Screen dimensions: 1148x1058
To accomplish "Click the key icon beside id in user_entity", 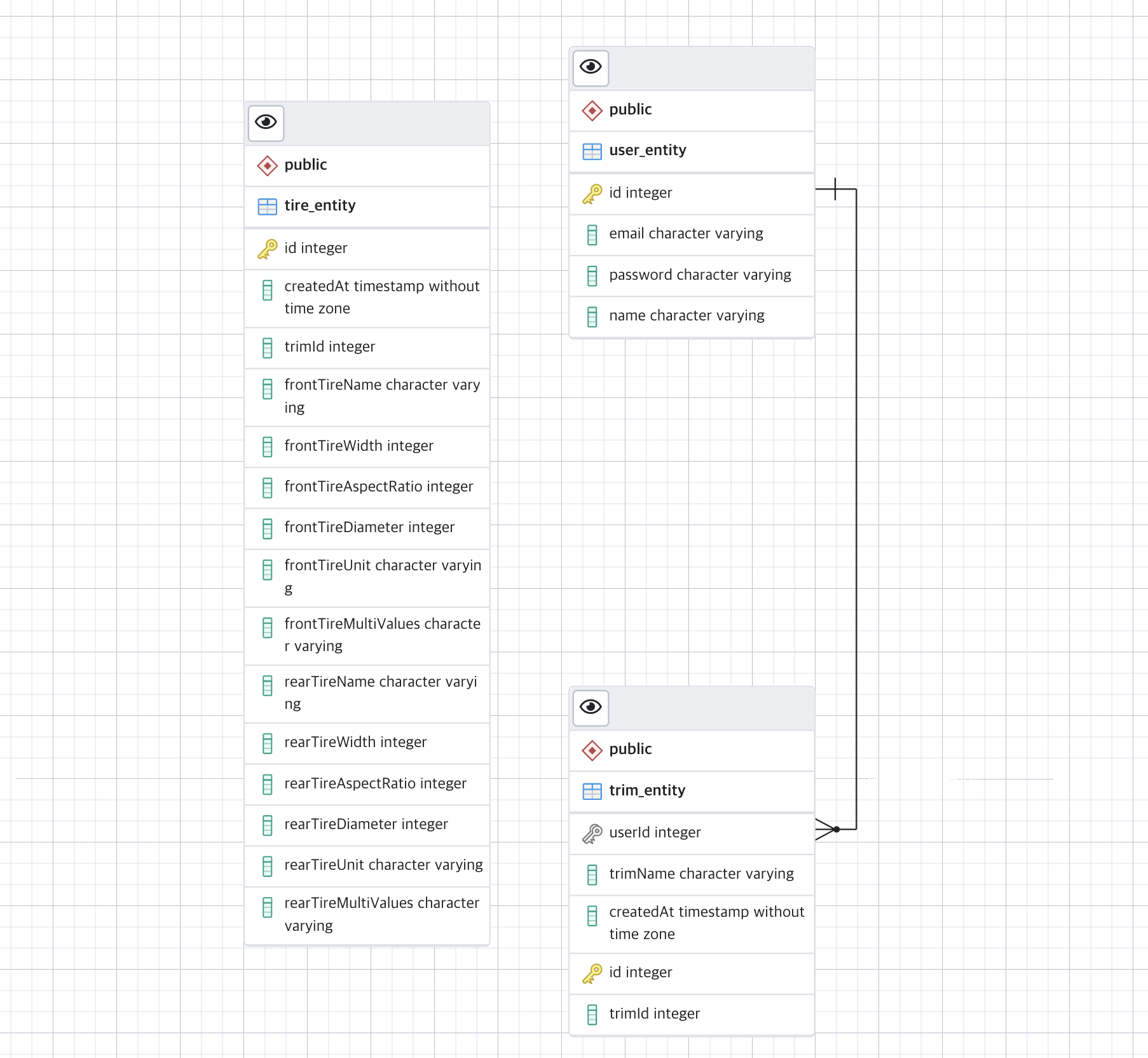I will (592, 193).
